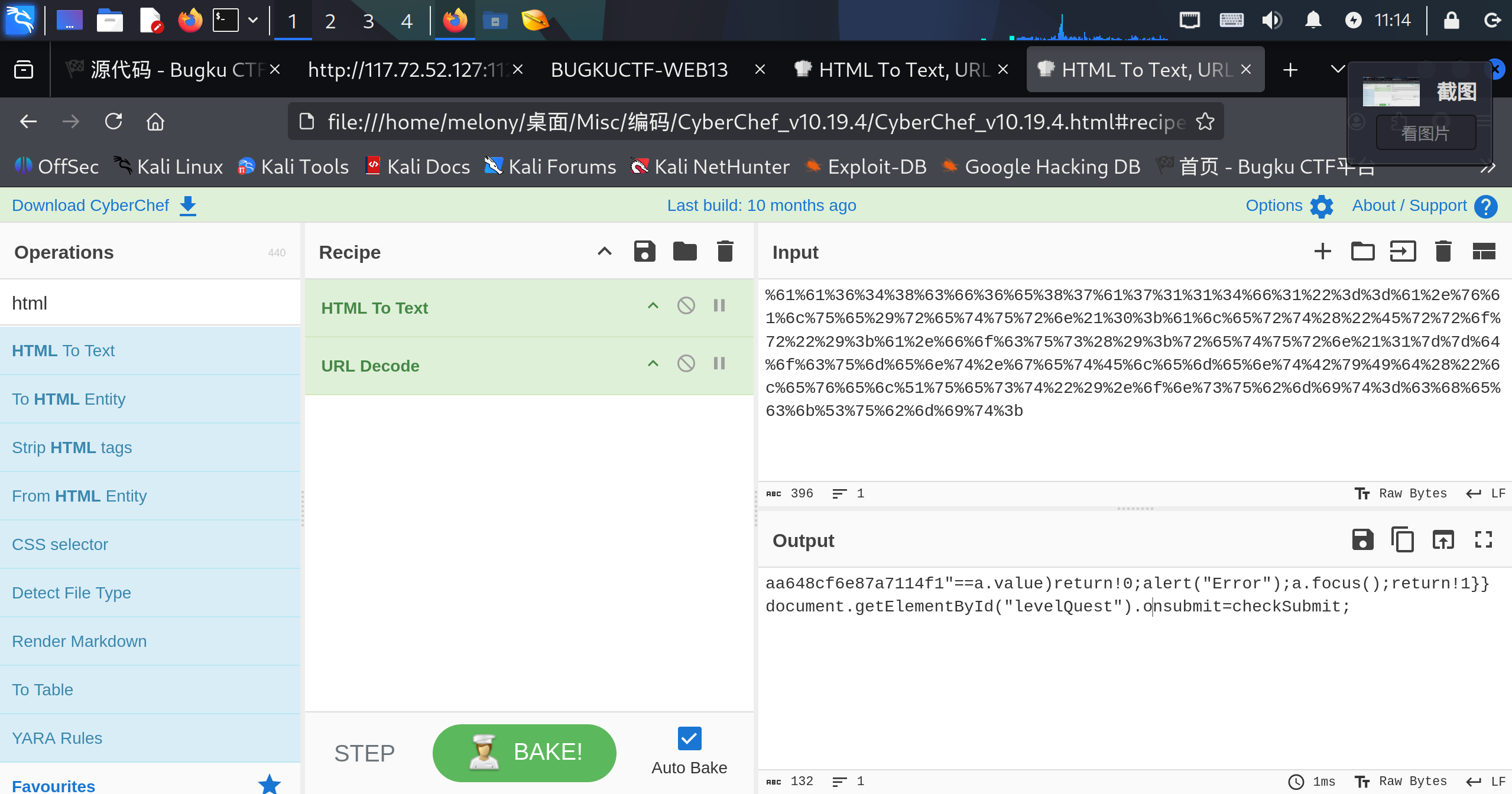Click the green BAKE! button
The image size is (1512, 794).
click(x=524, y=753)
